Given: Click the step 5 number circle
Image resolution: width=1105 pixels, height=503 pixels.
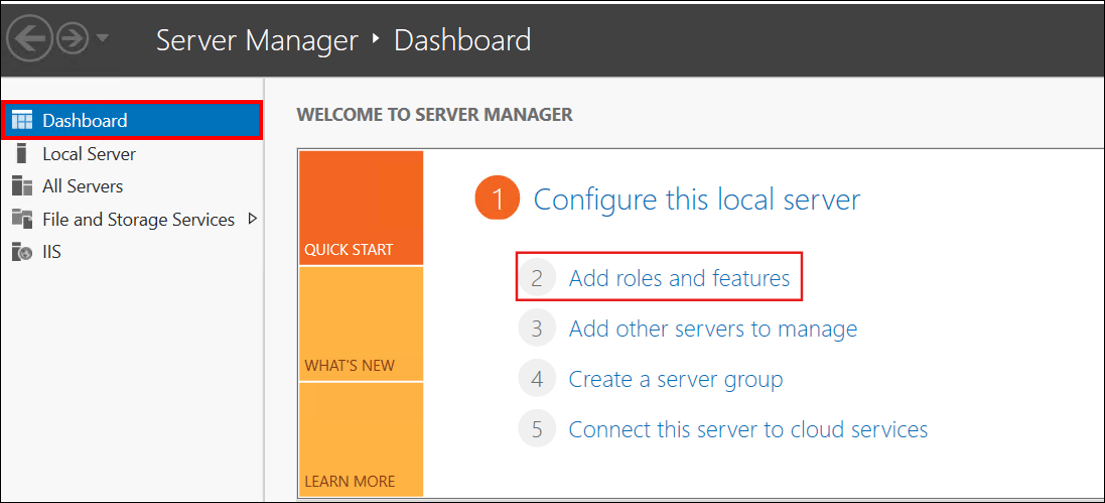Looking at the screenshot, I should 537,429.
